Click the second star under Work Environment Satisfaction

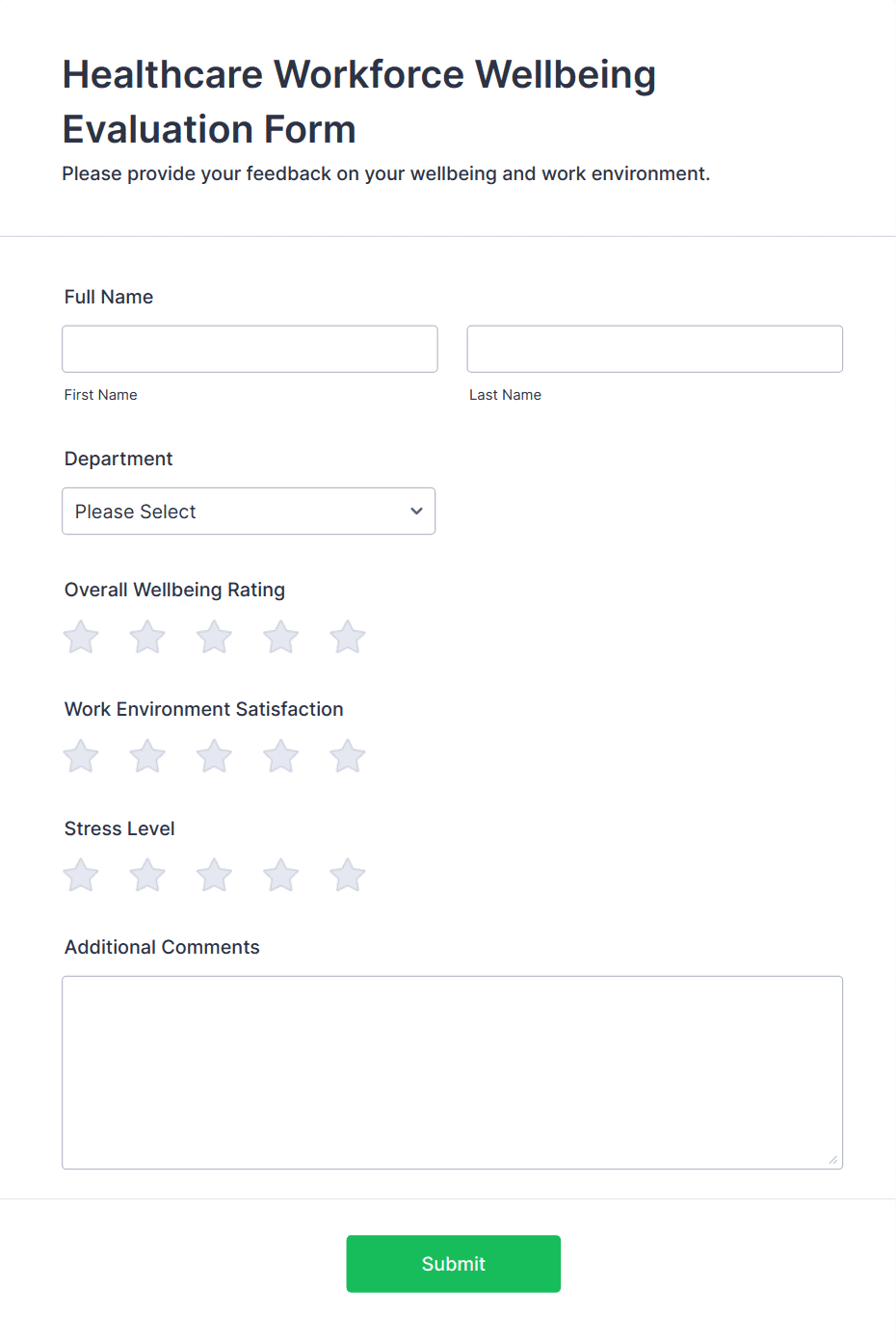coord(146,756)
